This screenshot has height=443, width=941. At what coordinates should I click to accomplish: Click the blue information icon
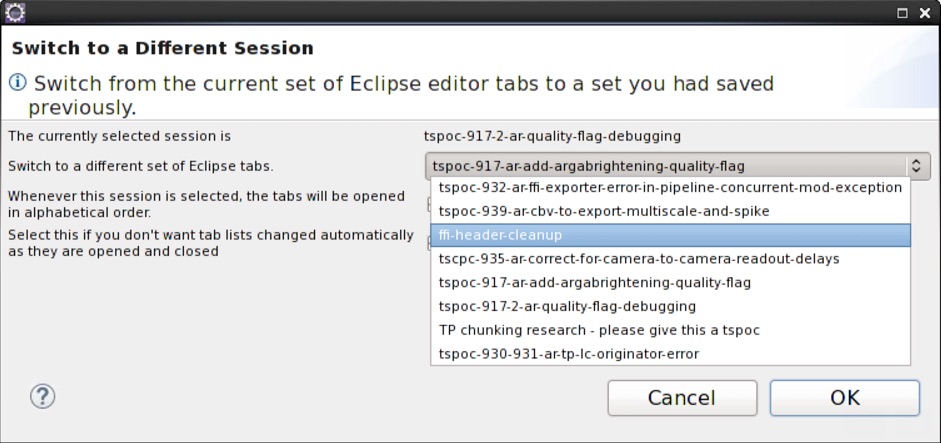17,84
